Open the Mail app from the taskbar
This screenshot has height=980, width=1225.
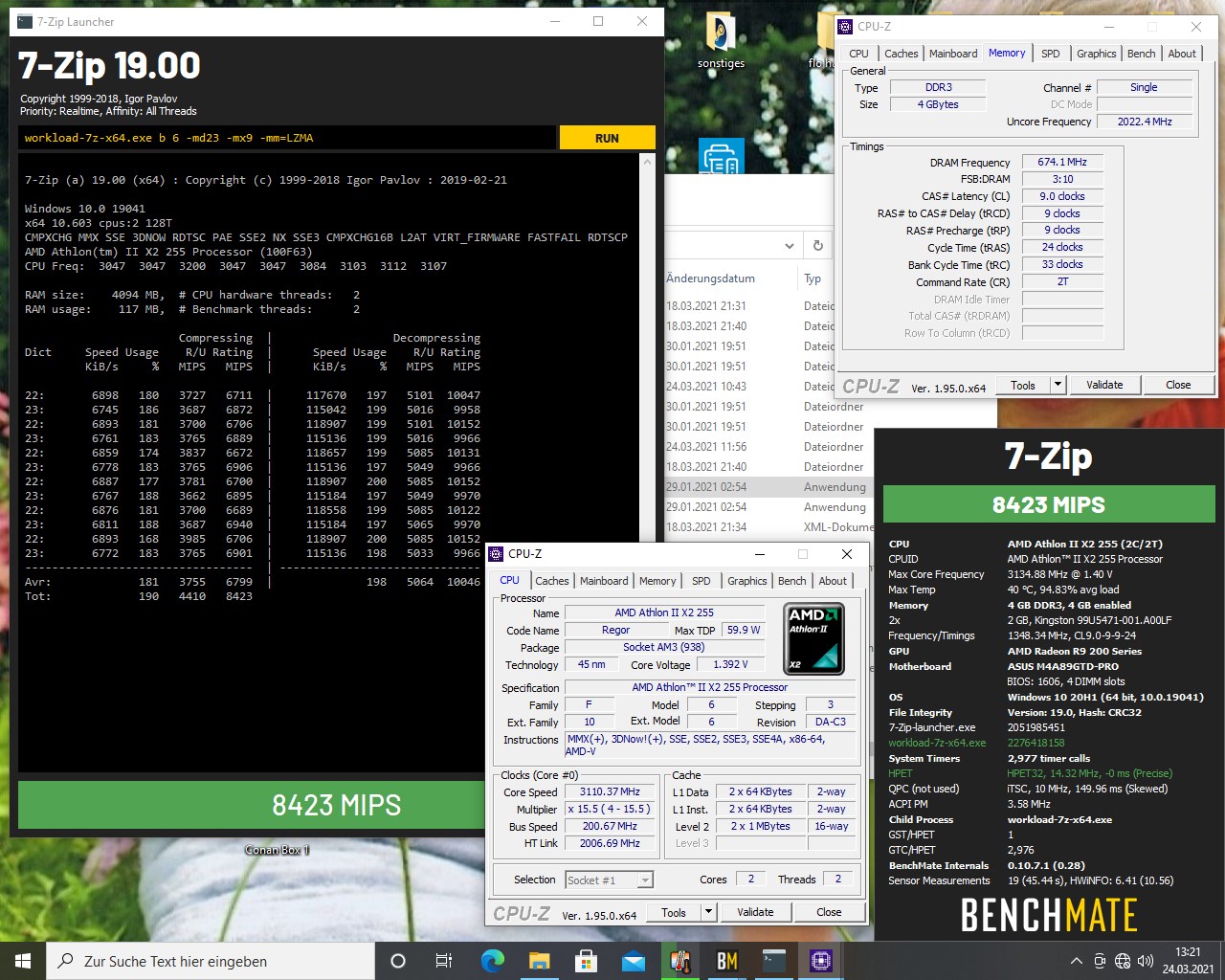coord(633,961)
